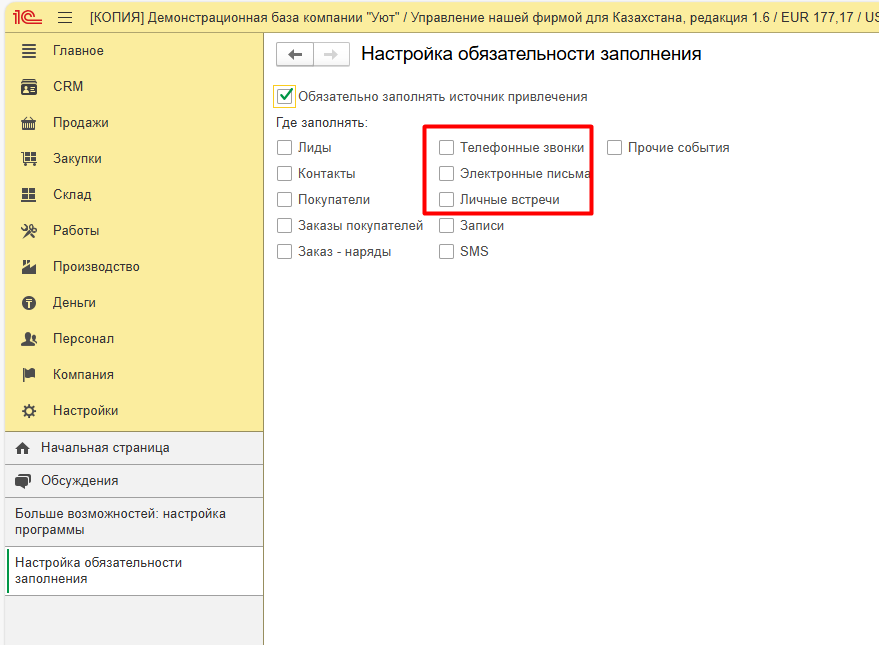Check the Прочие события option

[615, 148]
